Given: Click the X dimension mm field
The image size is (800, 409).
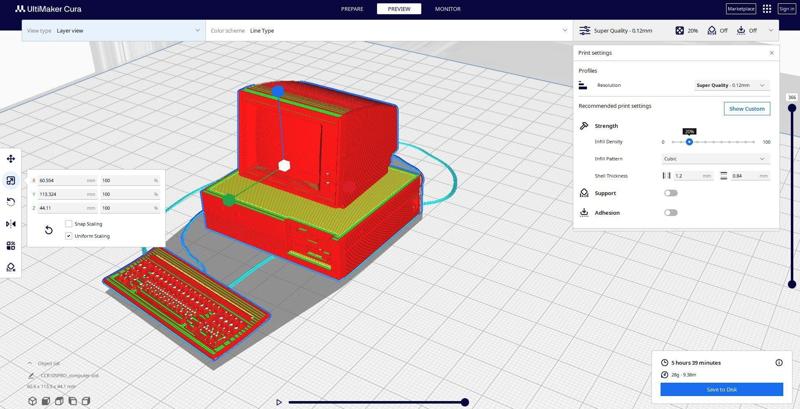Looking at the screenshot, I should point(67,181).
